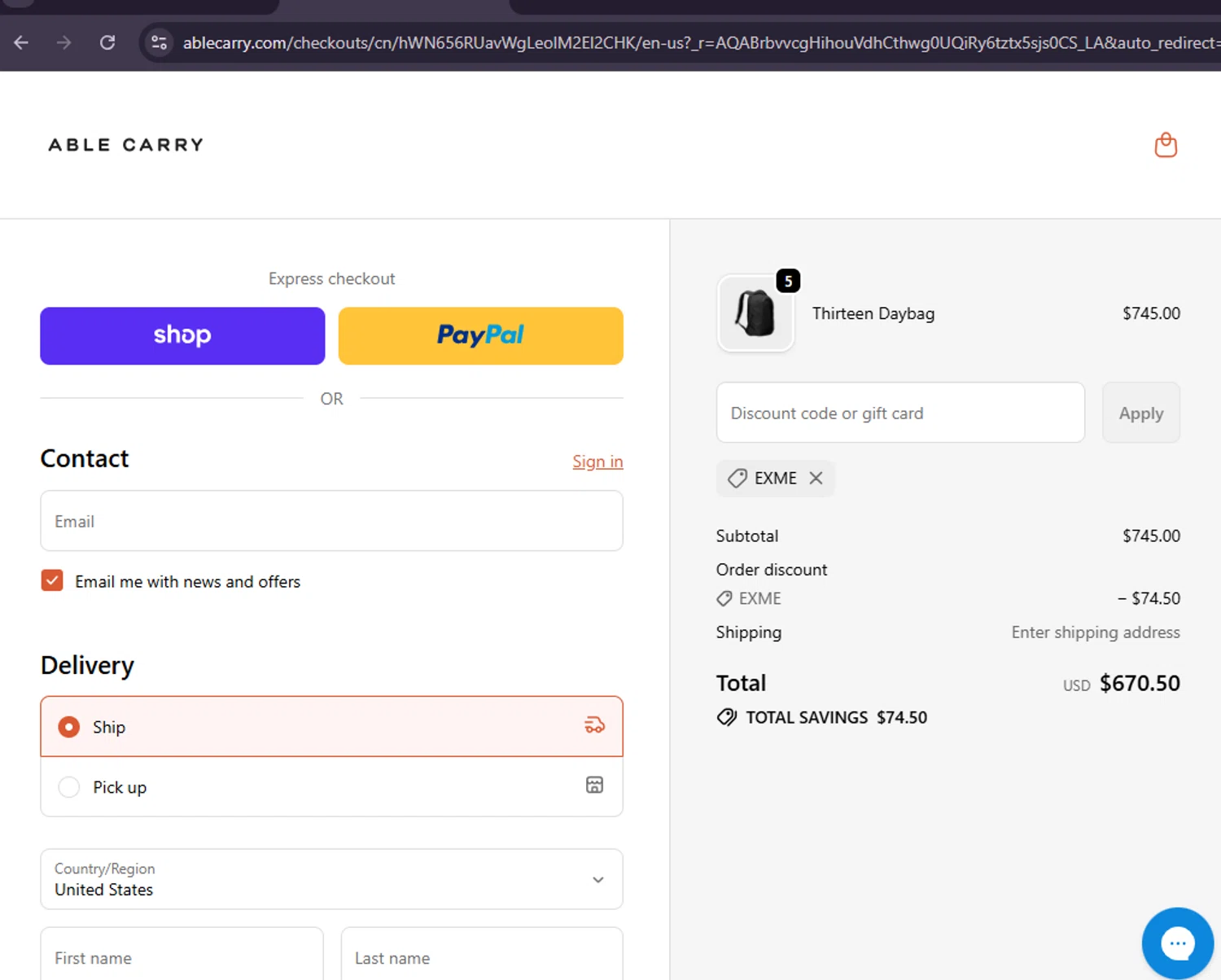The image size is (1221, 980).
Task: Click the Able Carry logo
Action: 126,145
